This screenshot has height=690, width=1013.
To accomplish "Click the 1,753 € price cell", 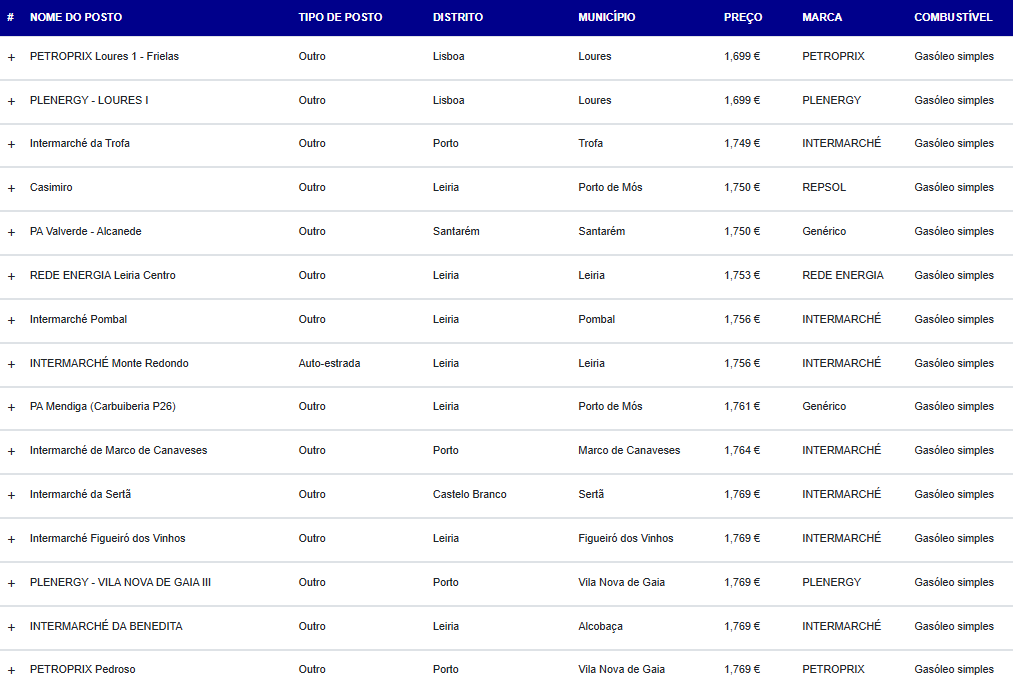I will coord(742,275).
